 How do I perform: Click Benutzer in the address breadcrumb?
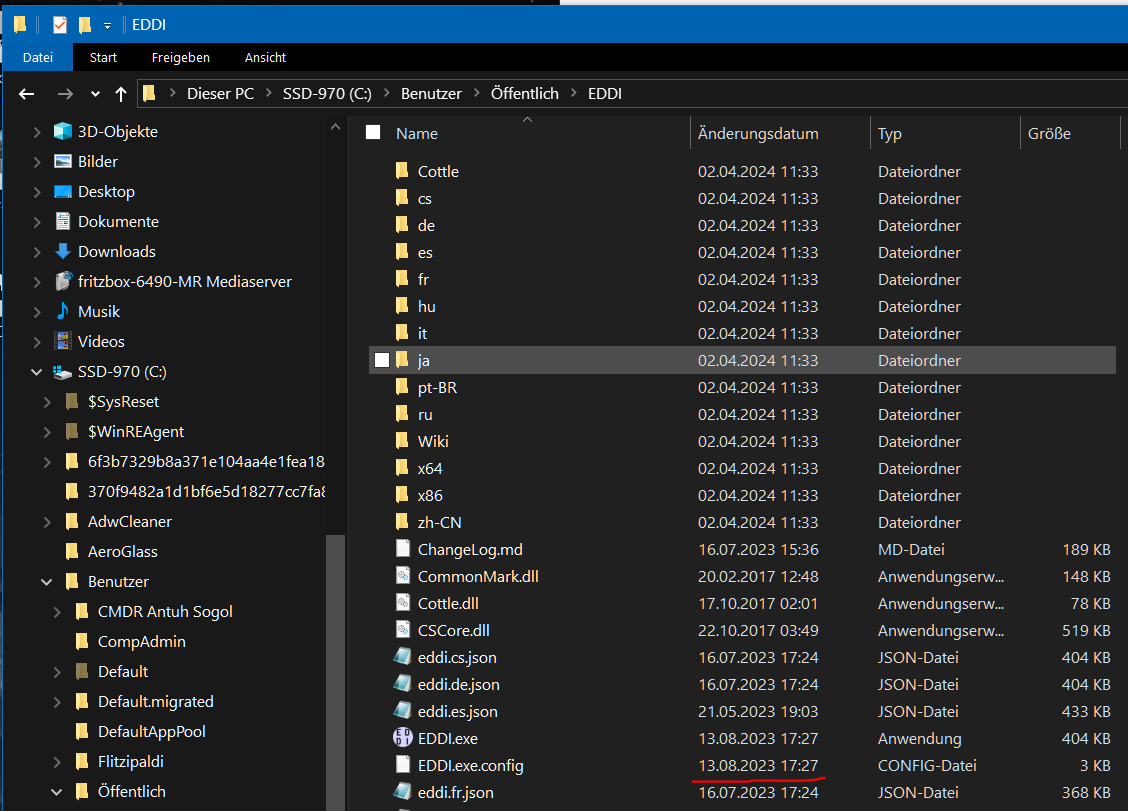pos(431,94)
